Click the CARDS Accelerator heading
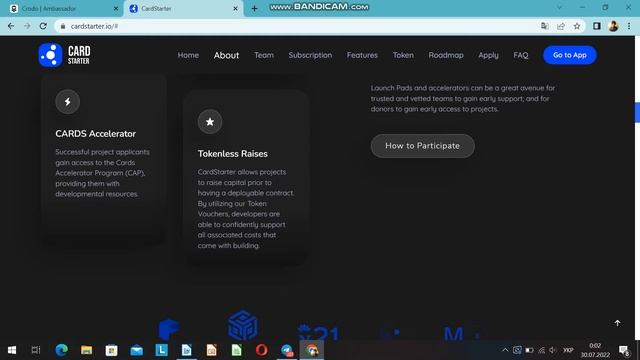 click(x=96, y=134)
